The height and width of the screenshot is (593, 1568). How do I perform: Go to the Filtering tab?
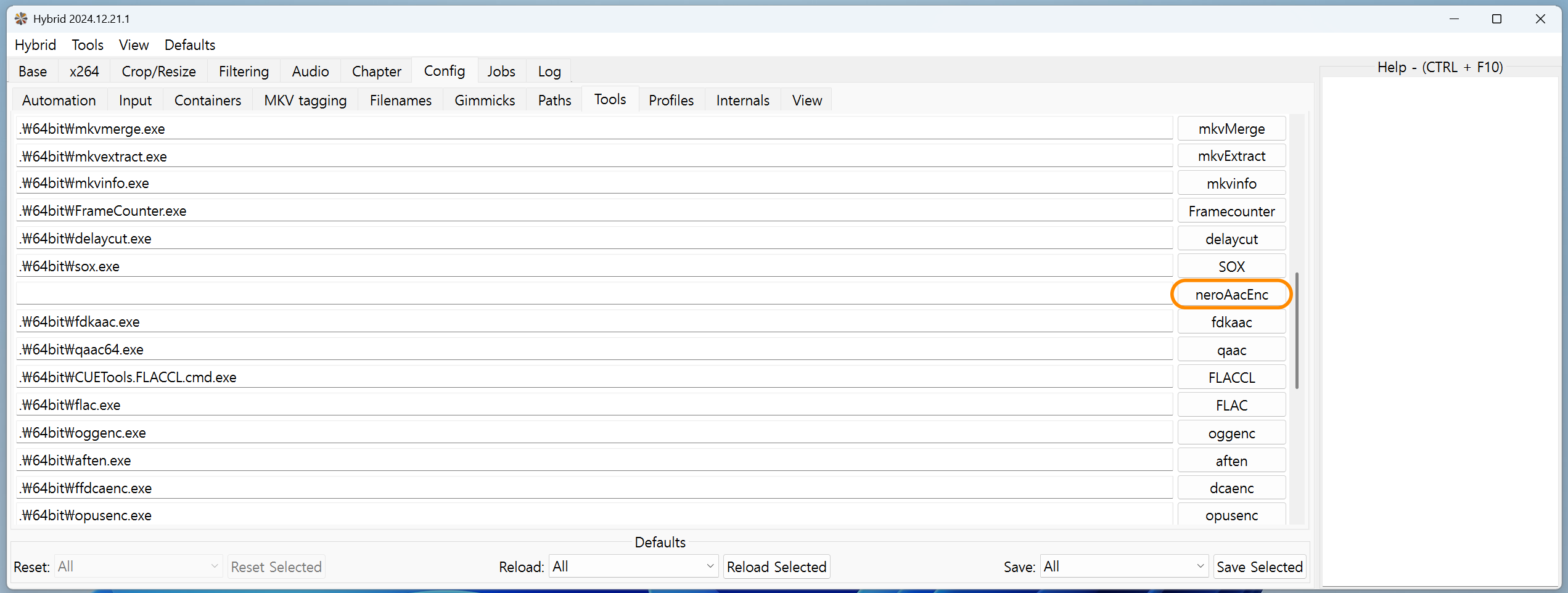[244, 72]
